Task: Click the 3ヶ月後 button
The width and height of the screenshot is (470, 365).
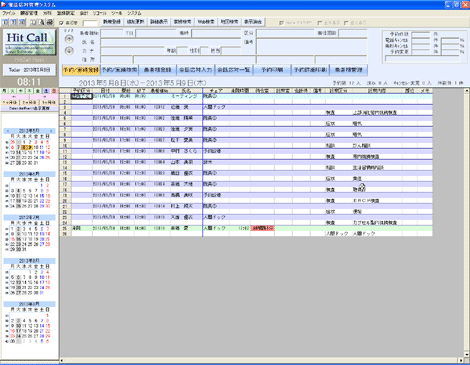Action: (x=49, y=102)
